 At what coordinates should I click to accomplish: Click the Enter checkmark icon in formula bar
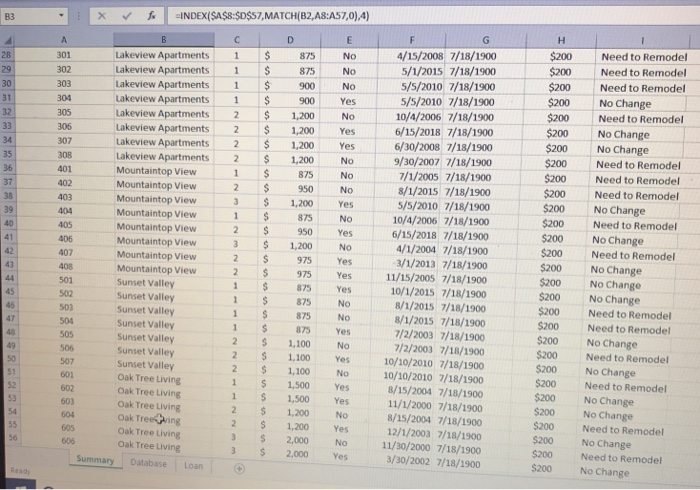pos(127,17)
